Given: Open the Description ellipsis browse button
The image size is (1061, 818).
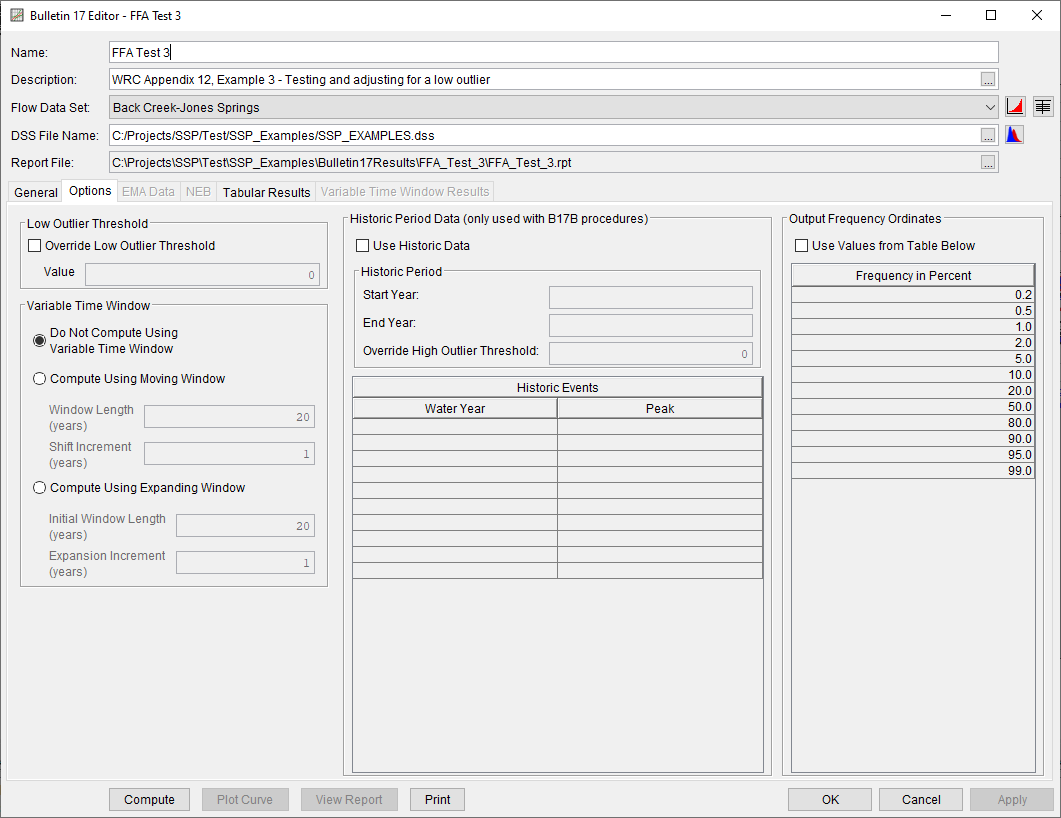Looking at the screenshot, I should (x=988, y=80).
